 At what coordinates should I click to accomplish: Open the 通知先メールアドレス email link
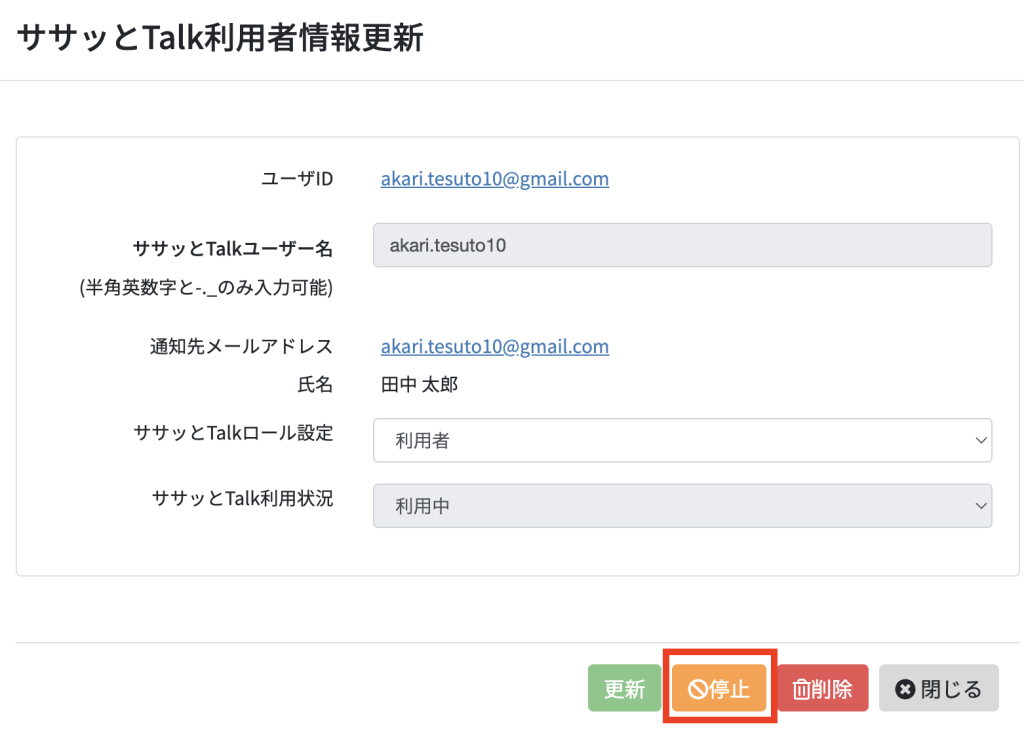click(x=495, y=347)
